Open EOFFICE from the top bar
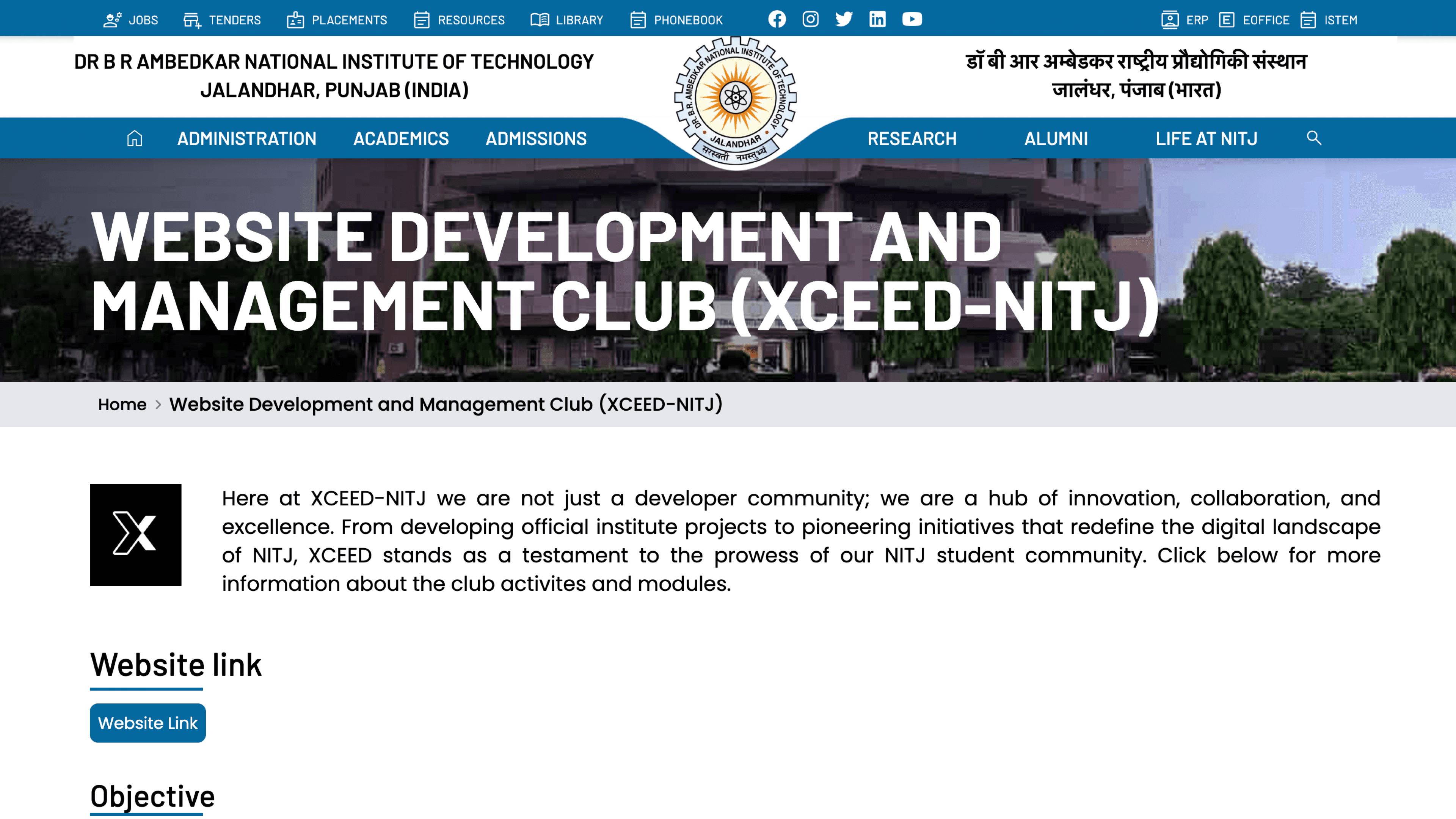Viewport: 1456px width, 819px height. (x=1255, y=19)
